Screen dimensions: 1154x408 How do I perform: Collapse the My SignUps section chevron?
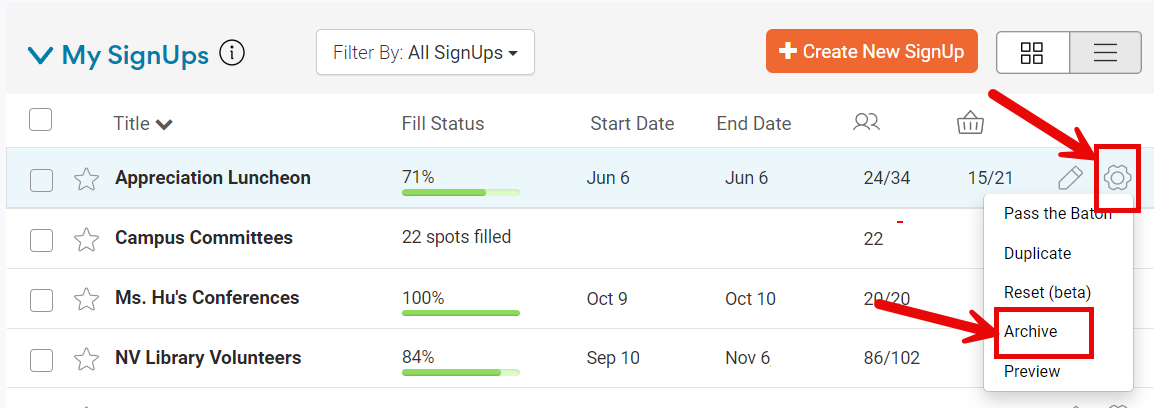coord(40,55)
